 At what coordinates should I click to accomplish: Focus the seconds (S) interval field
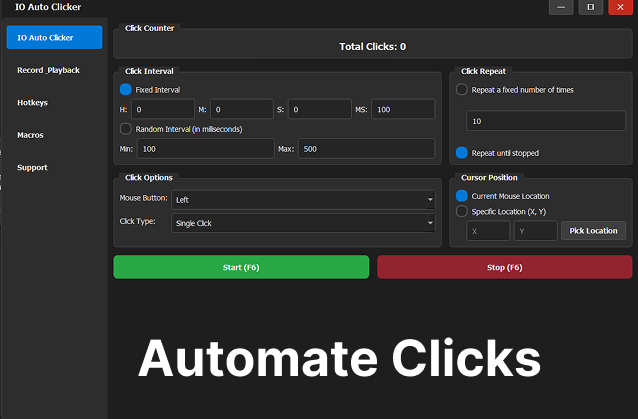coord(320,109)
